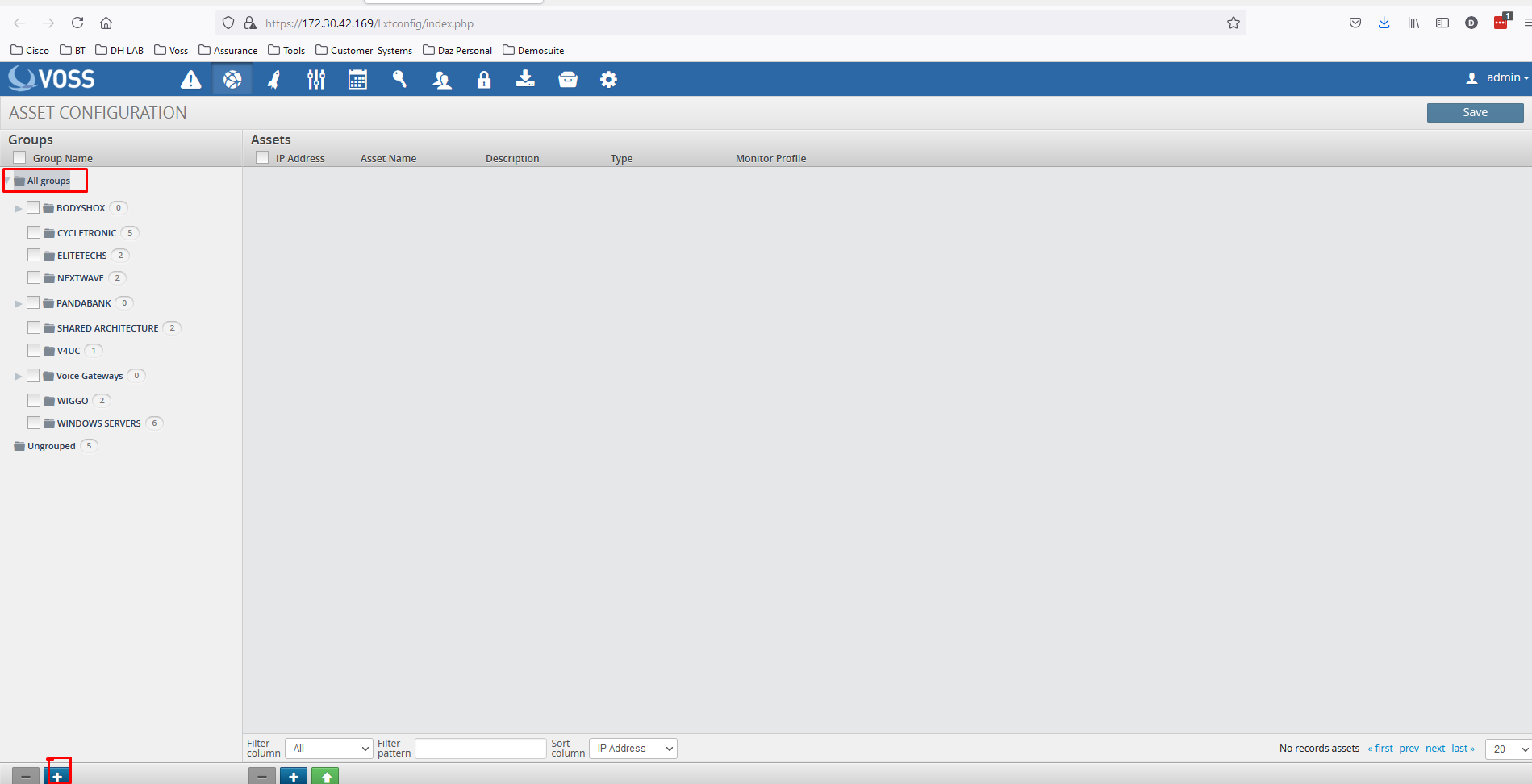1532x784 pixels.
Task: Open the calendar schedule icon
Action: 357,80
